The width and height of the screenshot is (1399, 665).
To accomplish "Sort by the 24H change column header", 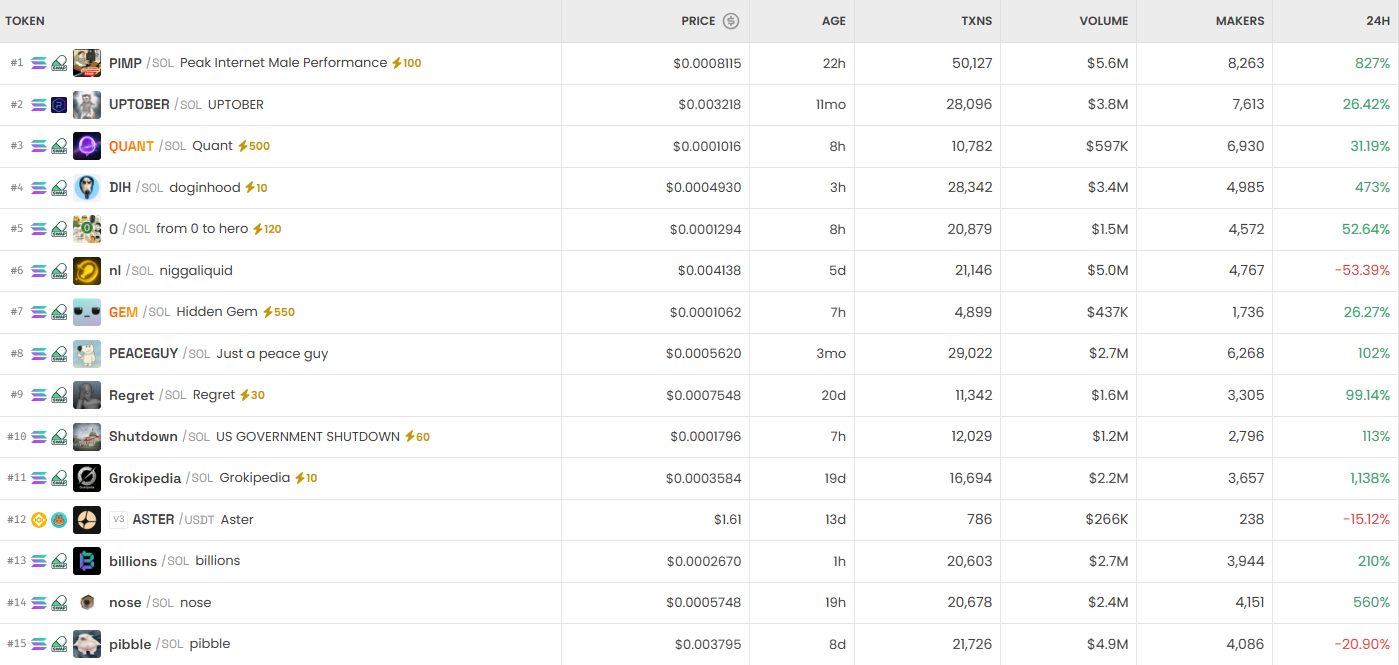I will (1378, 21).
